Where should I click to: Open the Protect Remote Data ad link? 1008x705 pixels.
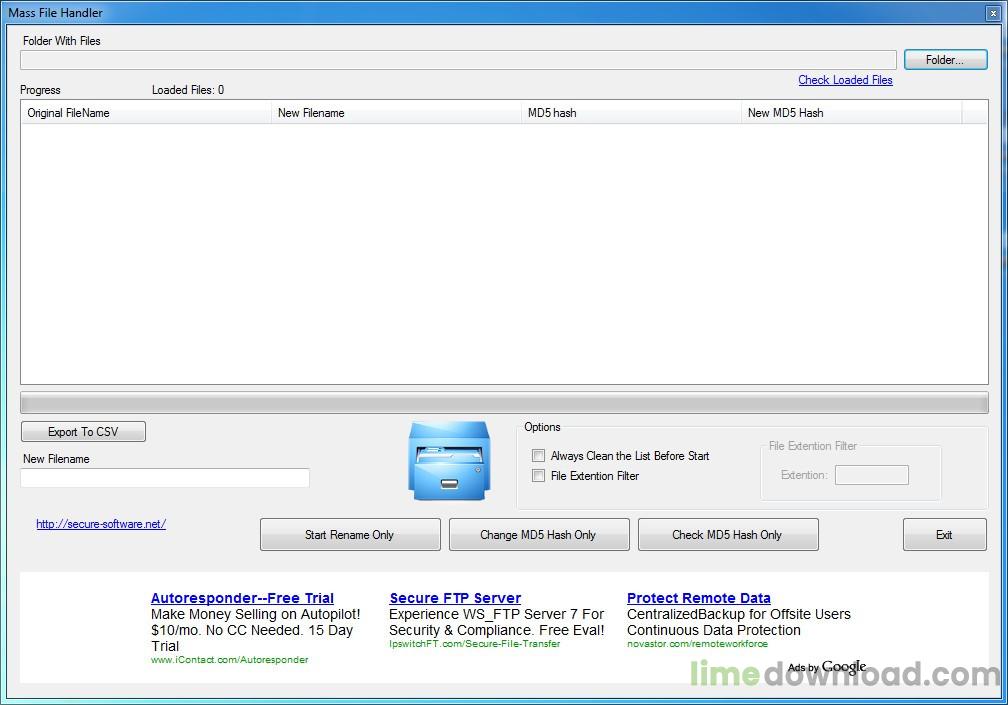(x=699, y=598)
